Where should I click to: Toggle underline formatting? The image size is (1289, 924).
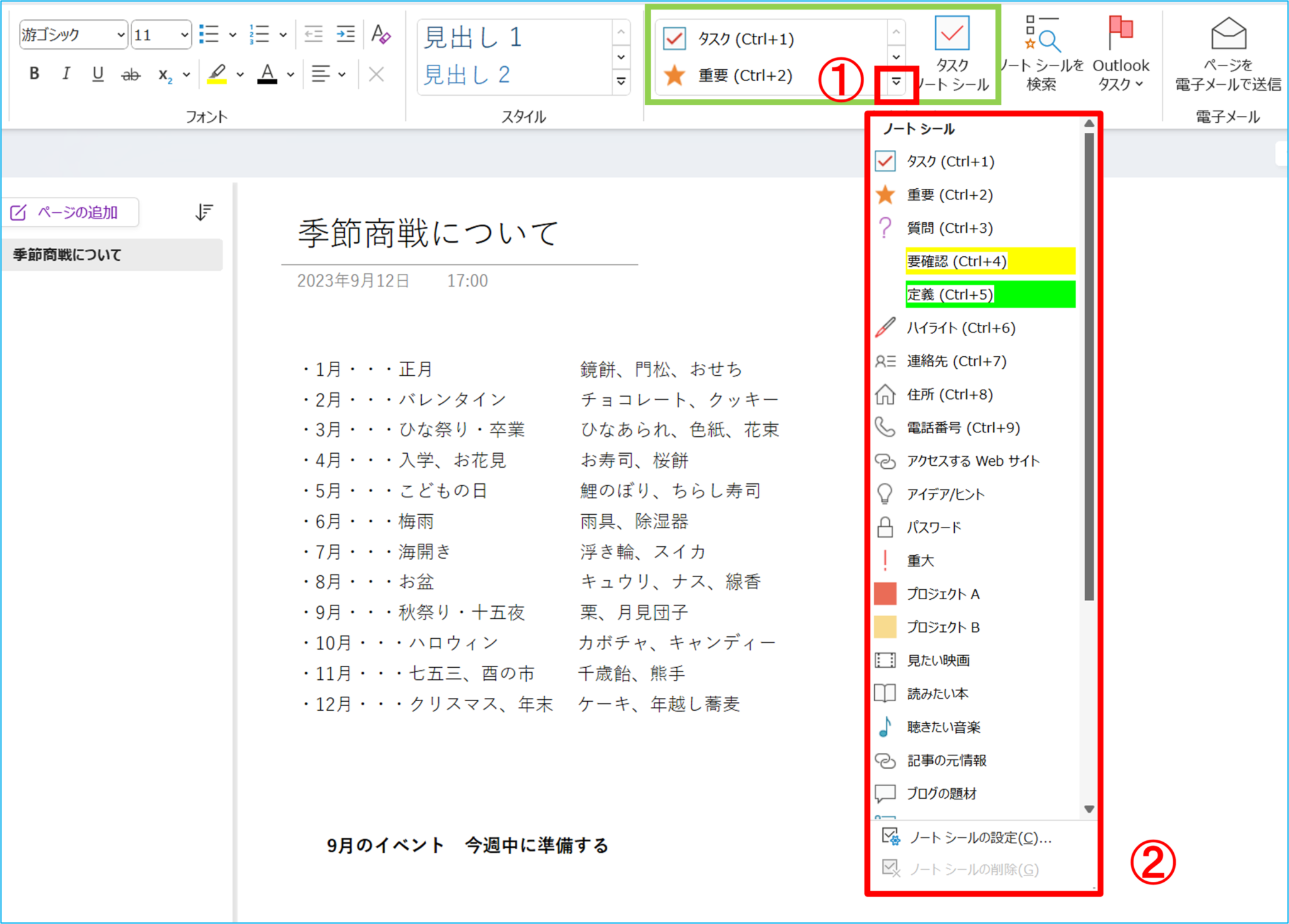pos(98,74)
